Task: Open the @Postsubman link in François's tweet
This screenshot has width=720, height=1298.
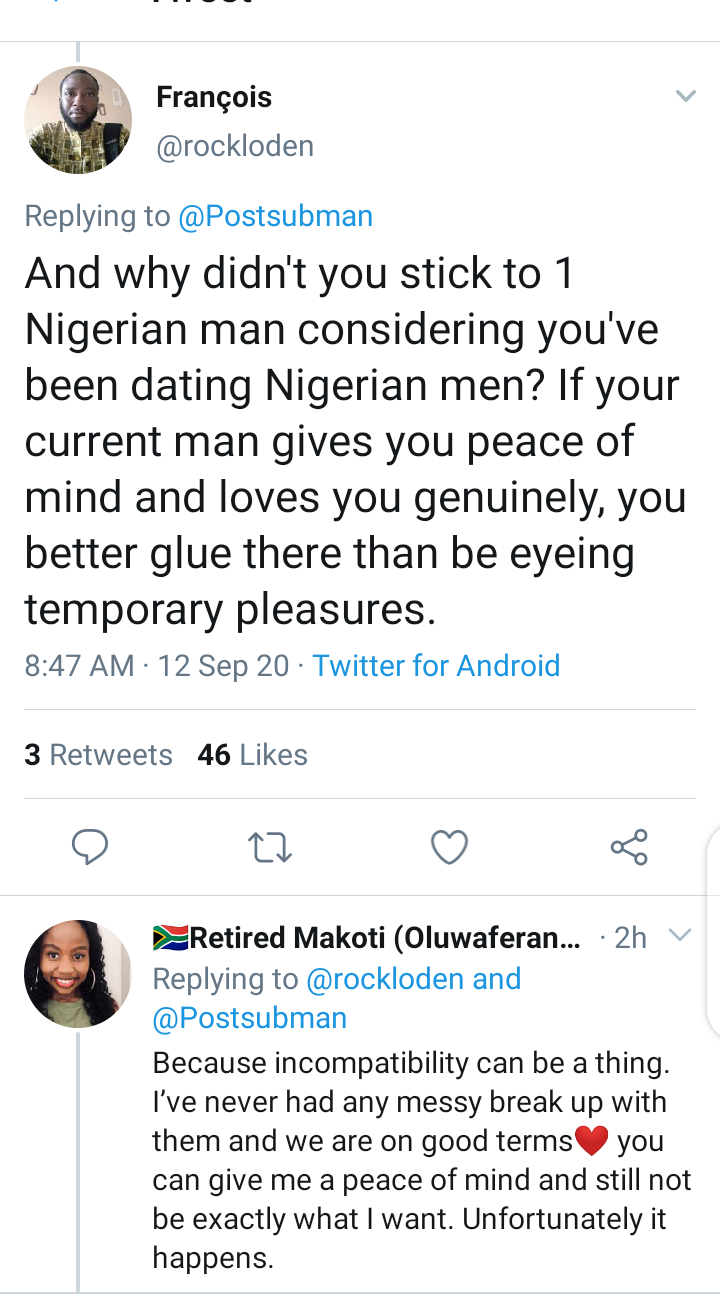Action: 275,216
